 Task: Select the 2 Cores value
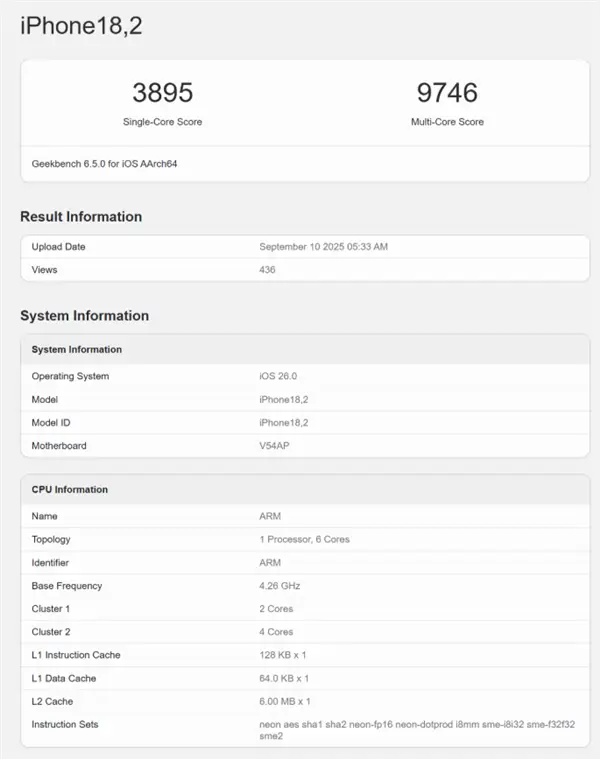pyautogui.click(x=276, y=608)
